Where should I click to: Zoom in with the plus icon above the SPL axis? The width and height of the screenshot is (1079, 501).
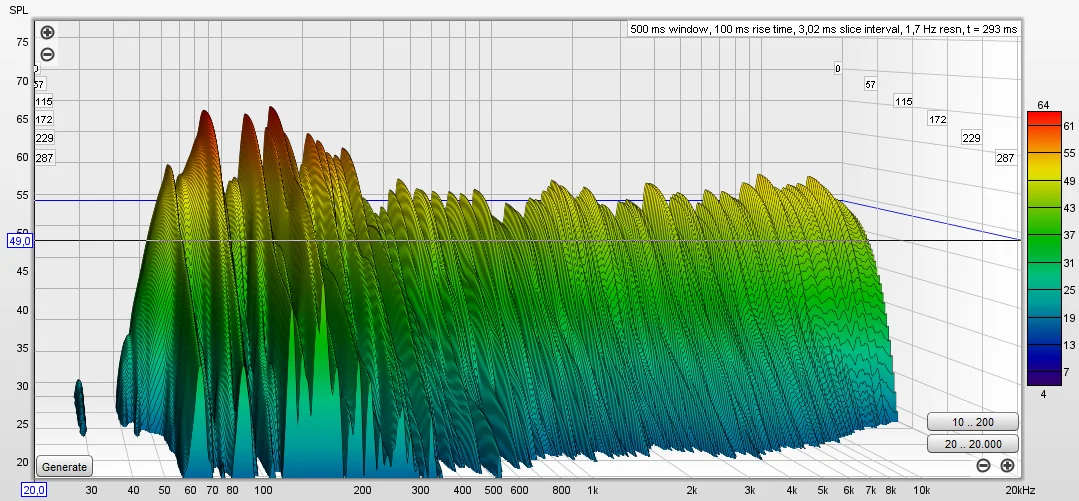tap(47, 32)
